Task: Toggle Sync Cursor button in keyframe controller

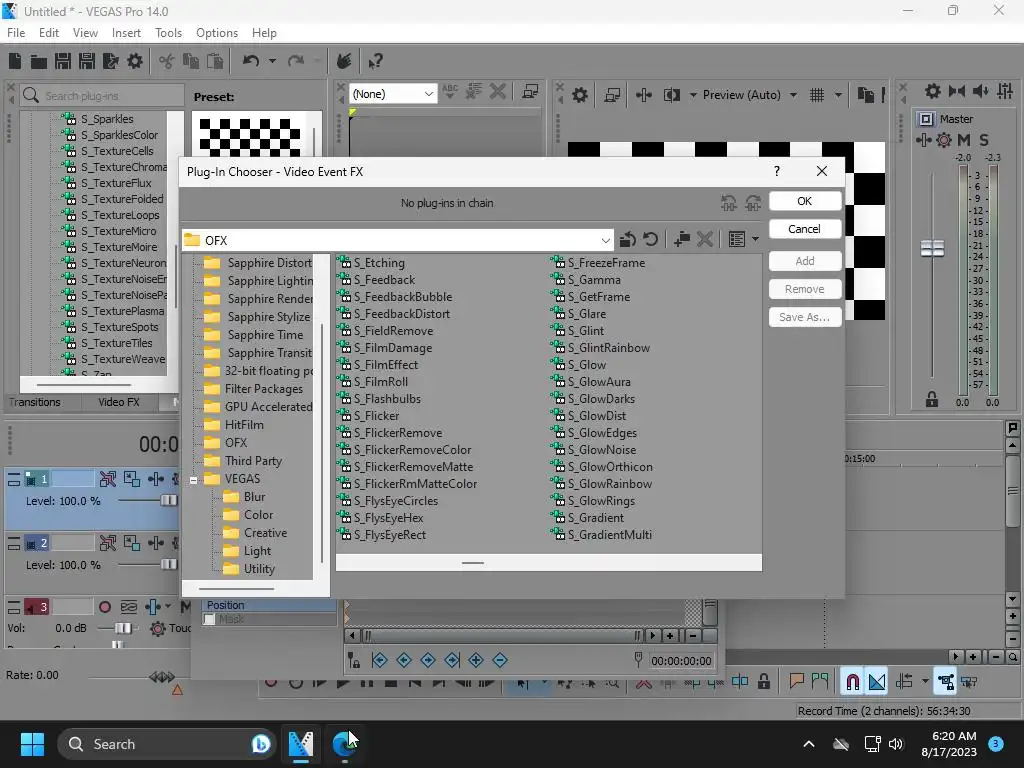Action: 353,661
